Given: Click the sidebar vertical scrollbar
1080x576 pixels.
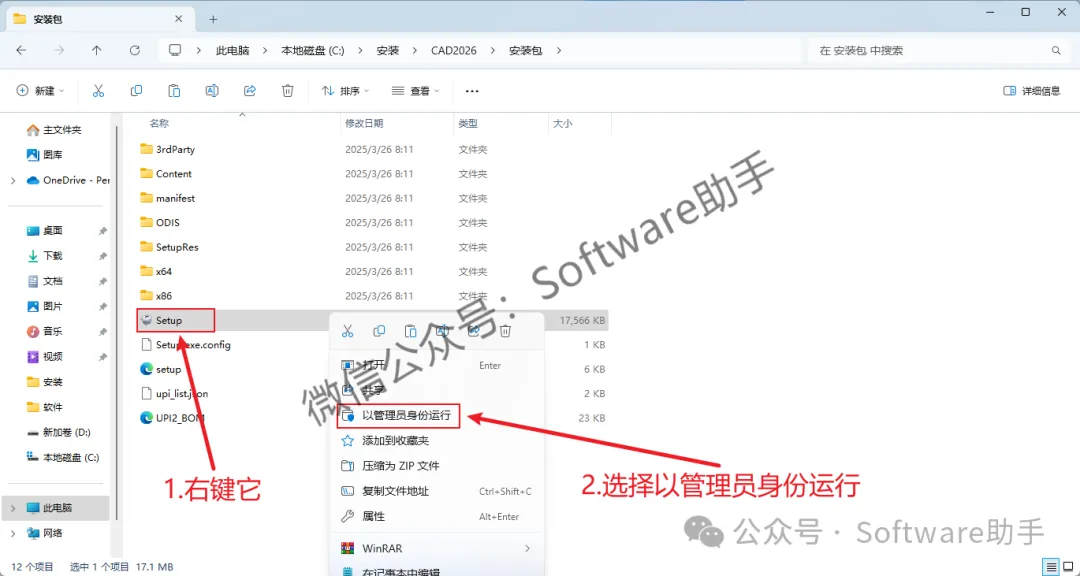Looking at the screenshot, I should pyautogui.click(x=118, y=324).
